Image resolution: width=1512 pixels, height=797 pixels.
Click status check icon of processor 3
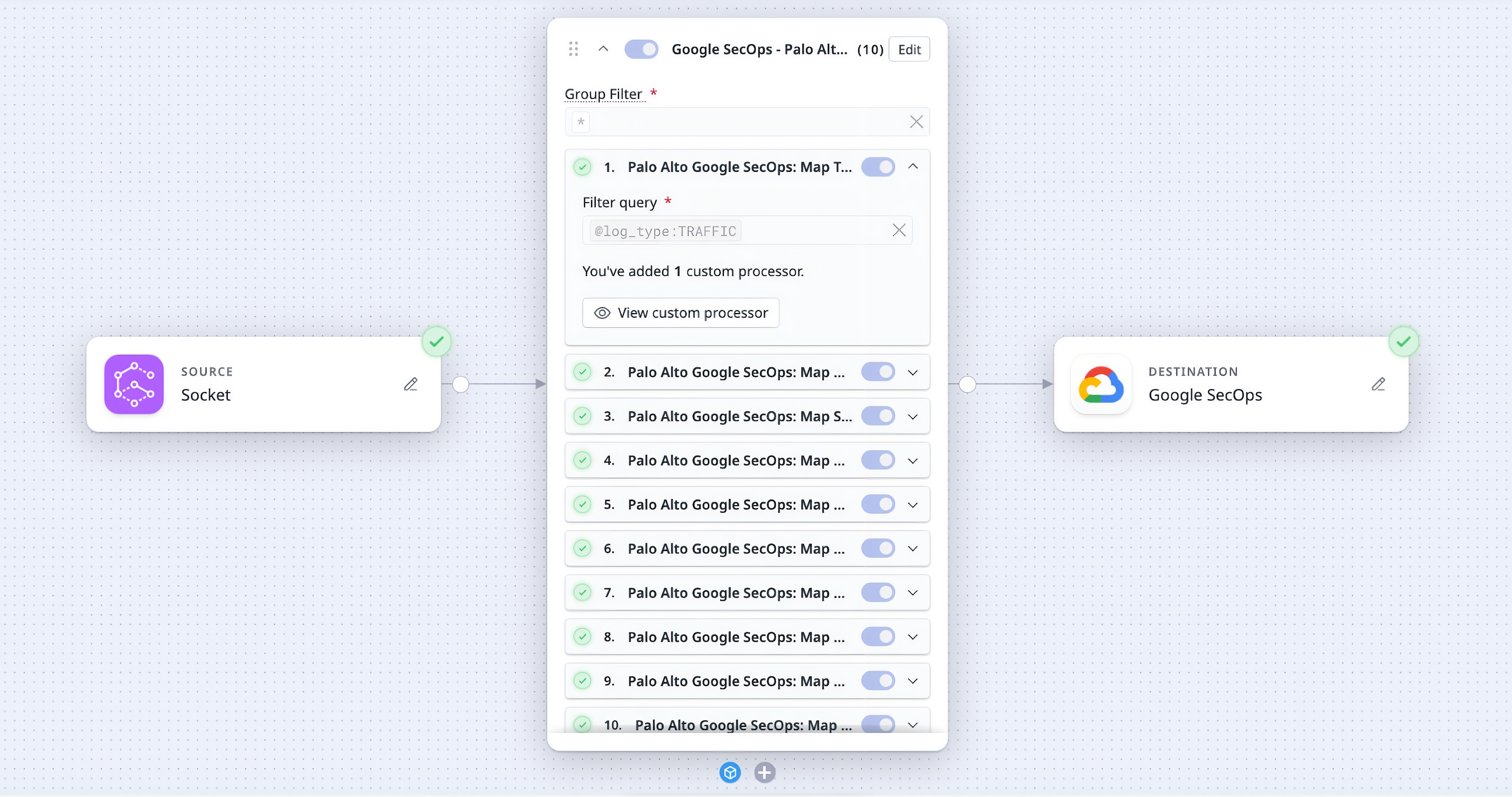click(x=582, y=417)
